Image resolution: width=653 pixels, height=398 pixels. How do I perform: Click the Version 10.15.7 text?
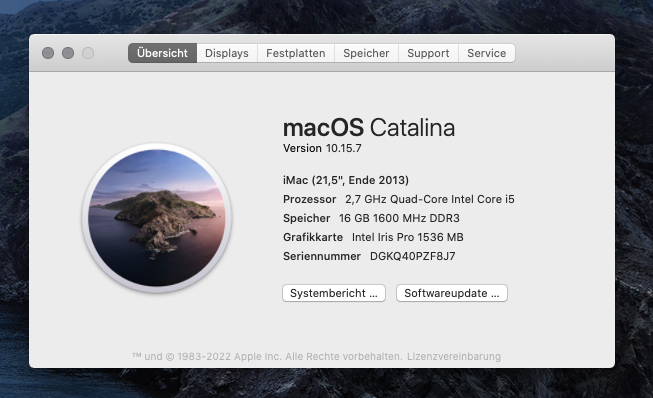coord(322,149)
